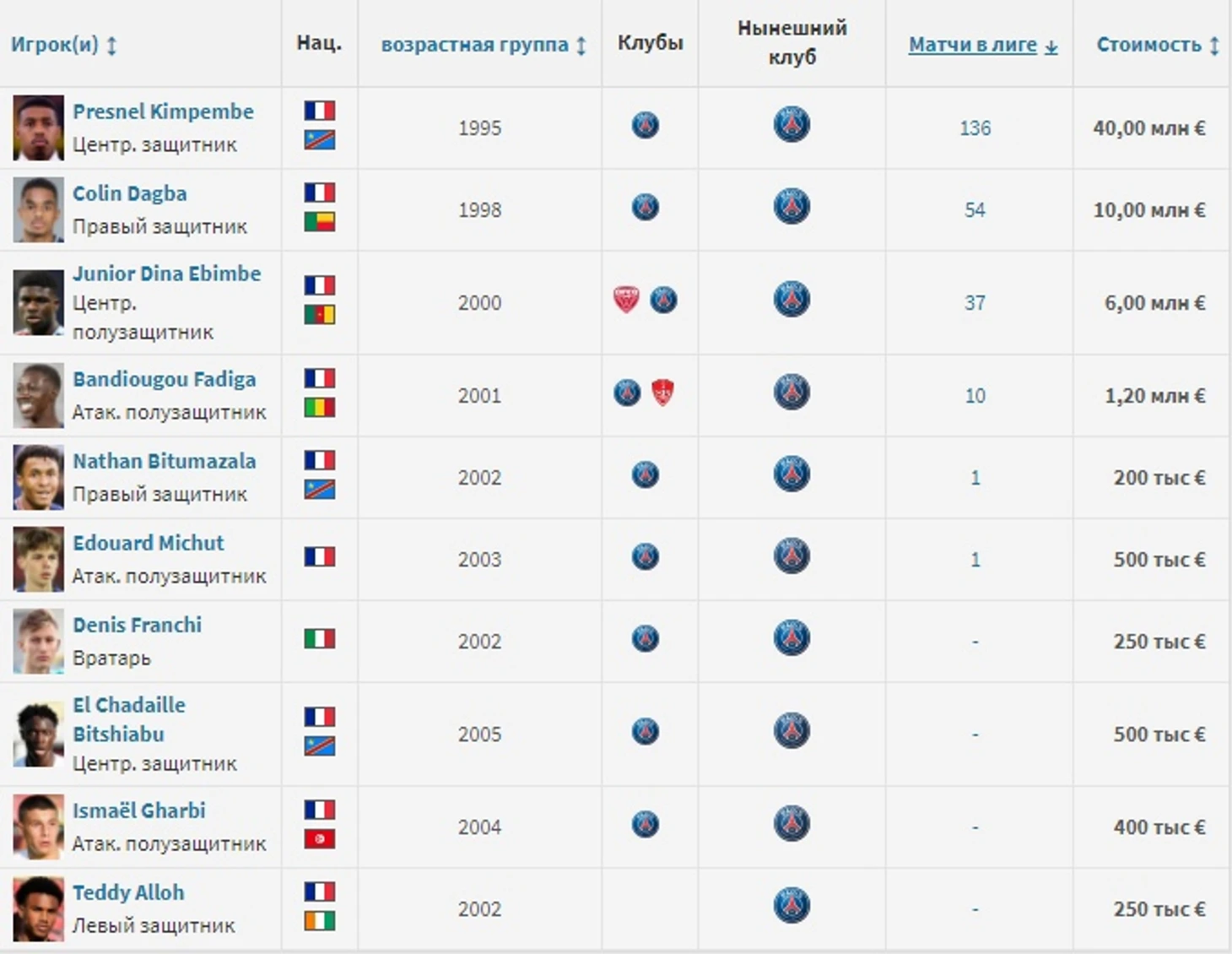
Task: Click the Brest club crest in Fadiga's row
Action: click(x=663, y=393)
